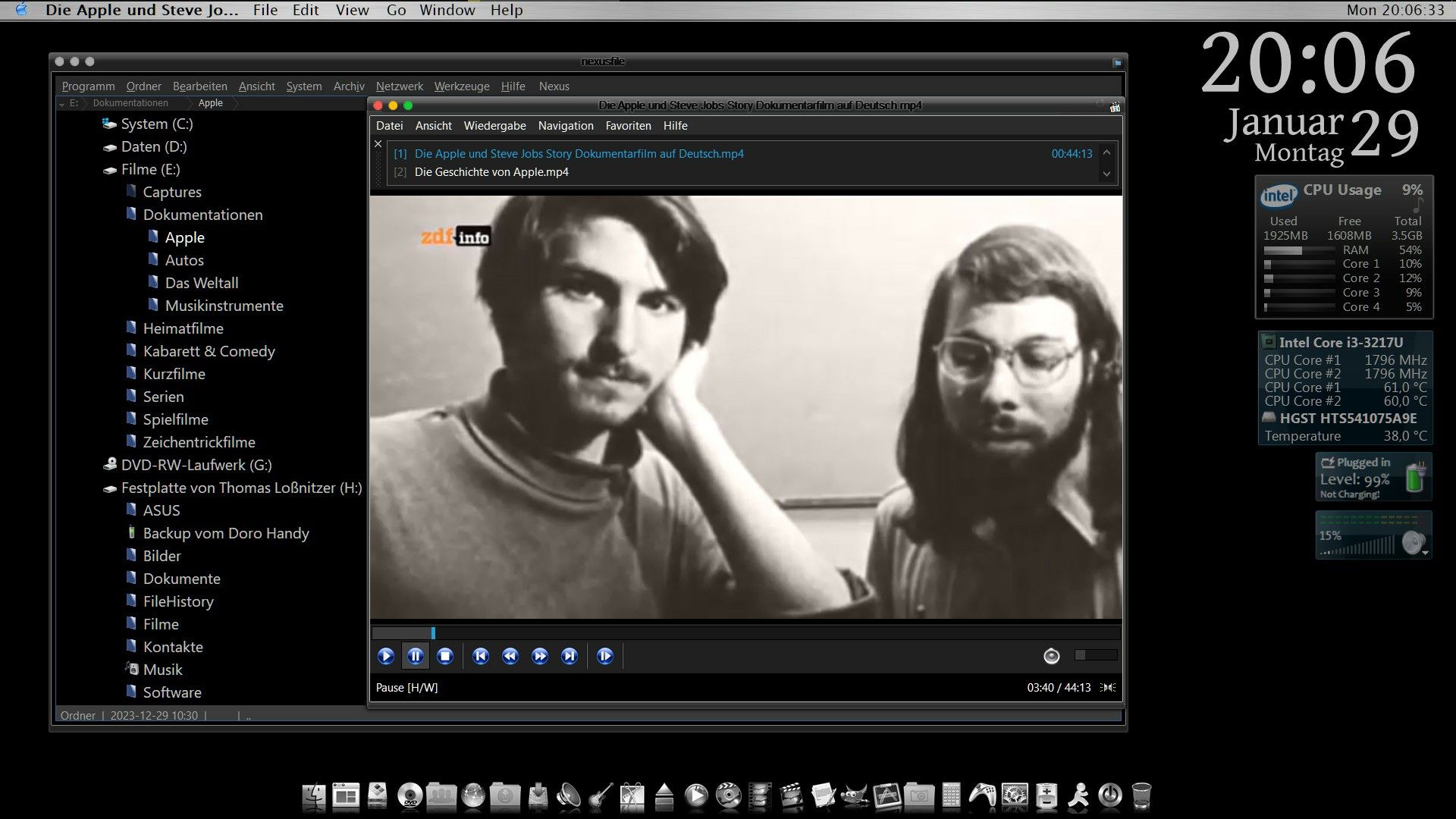Open the round play-button icon in the dock
The height and width of the screenshot is (819, 1456).
tap(696, 796)
